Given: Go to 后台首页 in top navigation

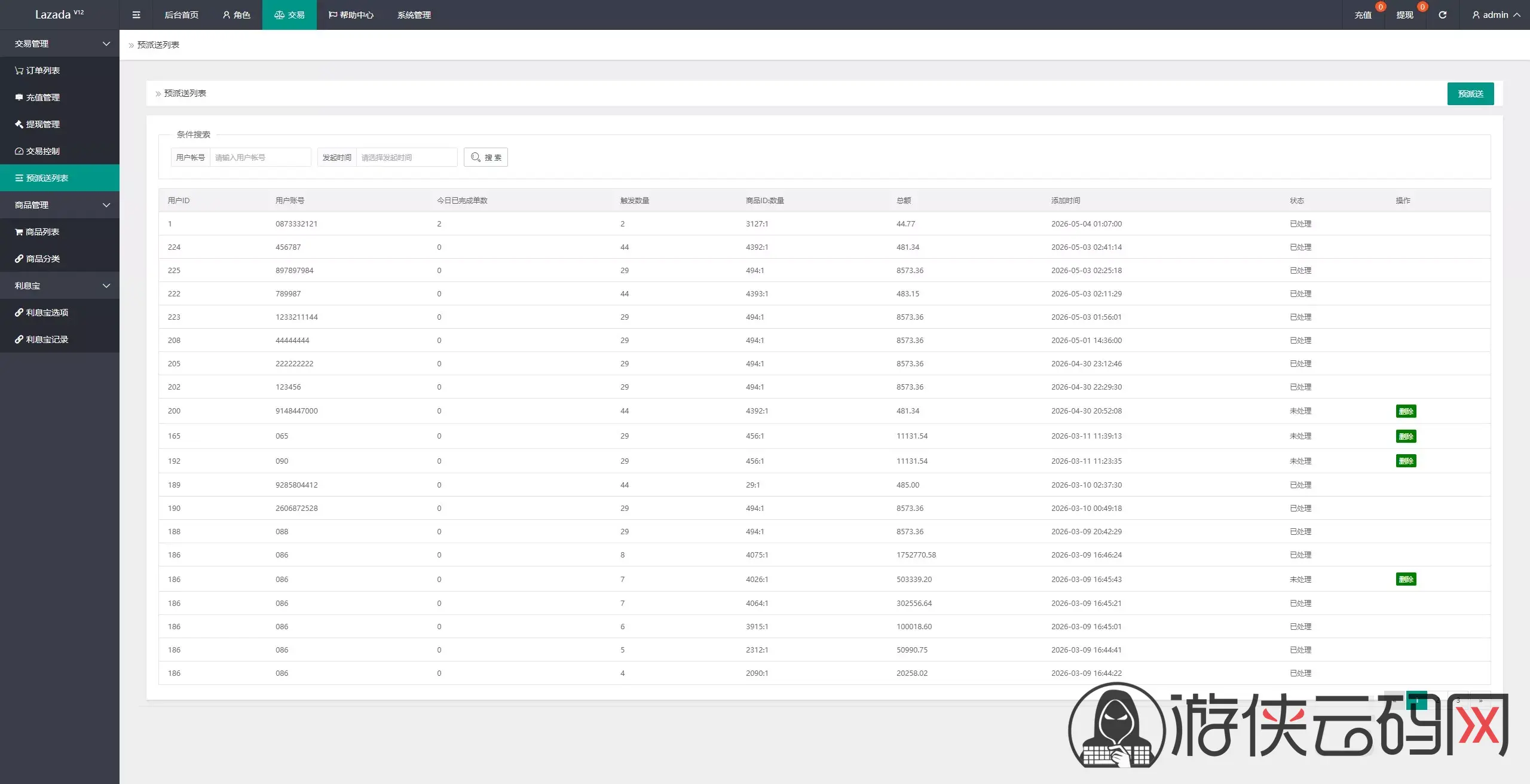Looking at the screenshot, I should pyautogui.click(x=182, y=15).
